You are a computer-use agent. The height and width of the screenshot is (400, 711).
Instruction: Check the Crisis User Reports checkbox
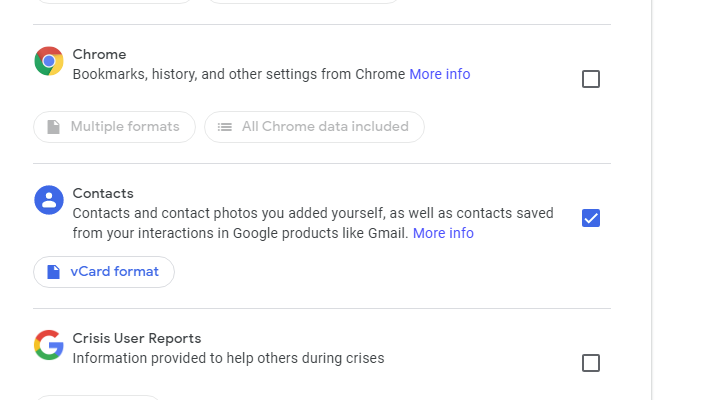[x=591, y=363]
